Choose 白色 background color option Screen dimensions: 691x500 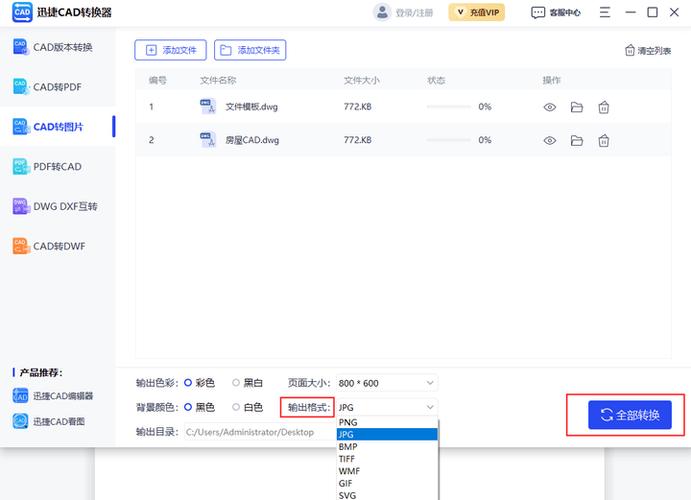(x=236, y=407)
